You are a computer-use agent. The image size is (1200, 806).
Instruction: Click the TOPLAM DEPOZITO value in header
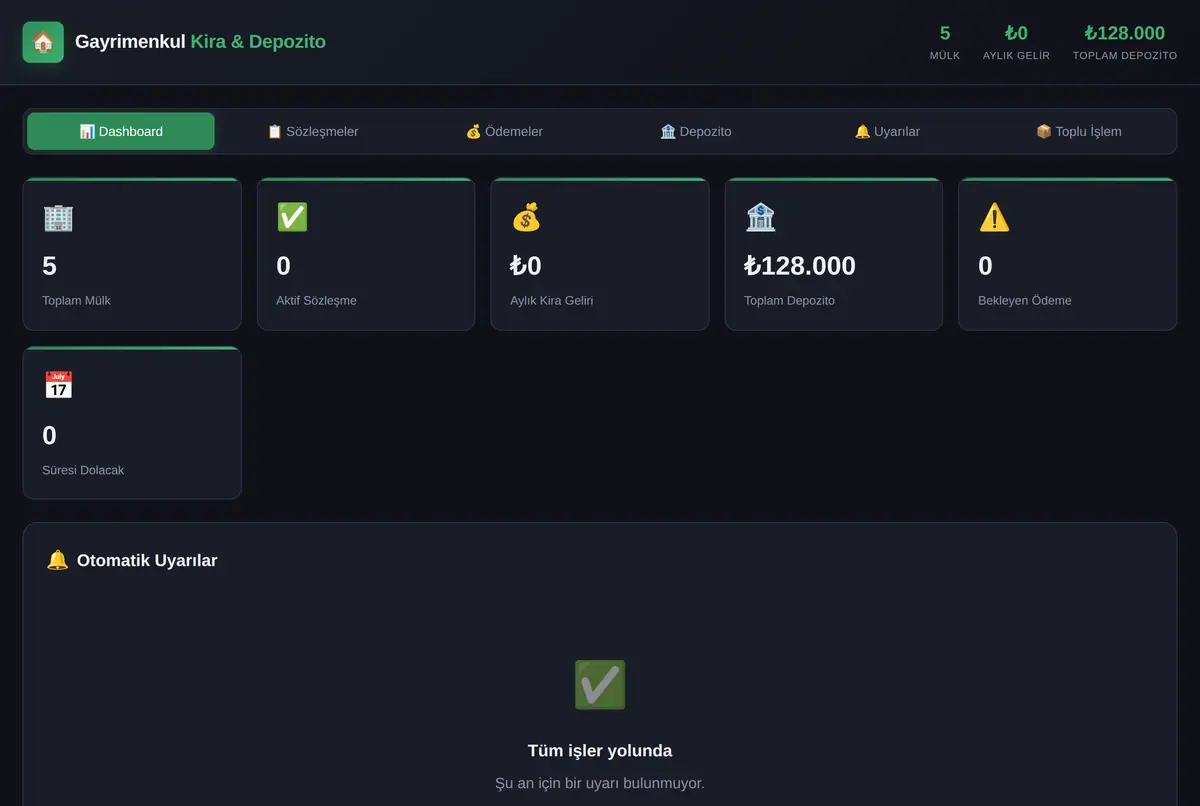coord(1125,33)
